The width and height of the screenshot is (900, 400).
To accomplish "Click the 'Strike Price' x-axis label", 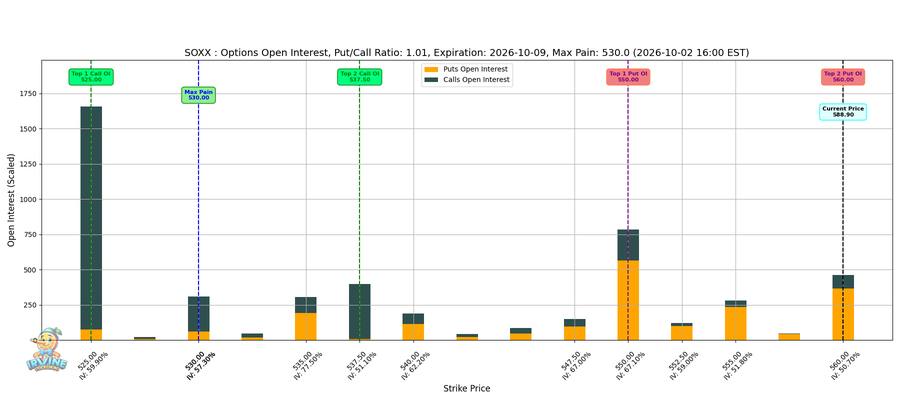I will click(x=467, y=389).
